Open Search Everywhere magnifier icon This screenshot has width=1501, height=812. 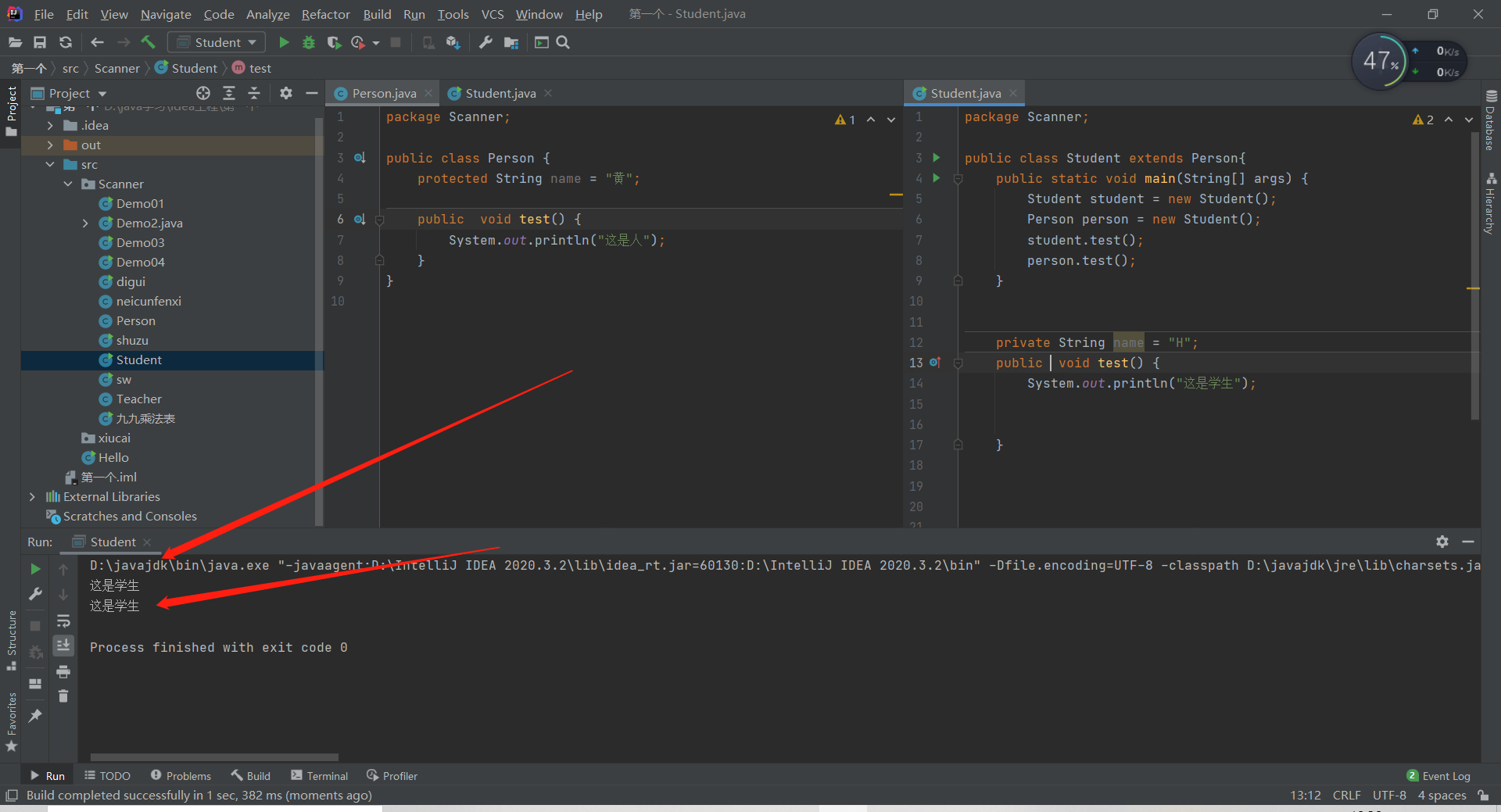pos(563,42)
